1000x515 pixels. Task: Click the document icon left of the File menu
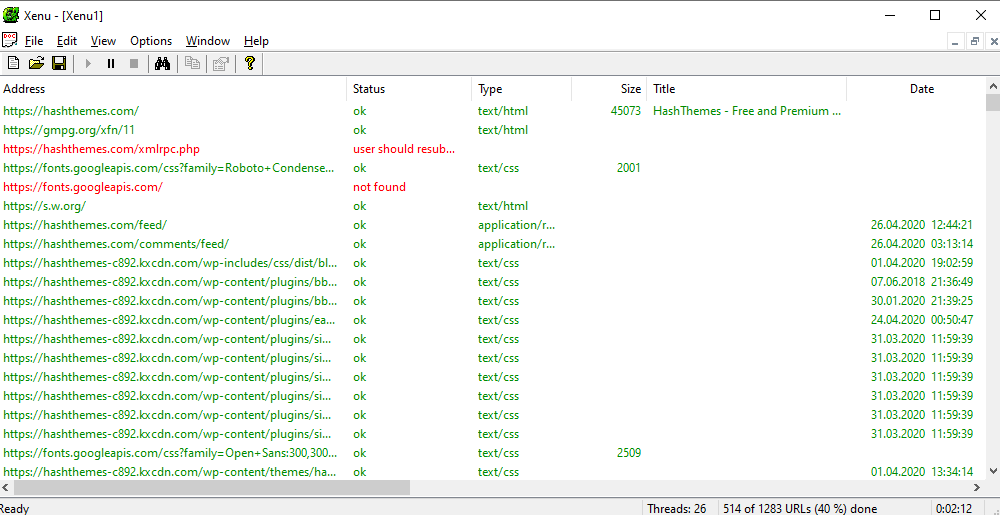tap(10, 40)
